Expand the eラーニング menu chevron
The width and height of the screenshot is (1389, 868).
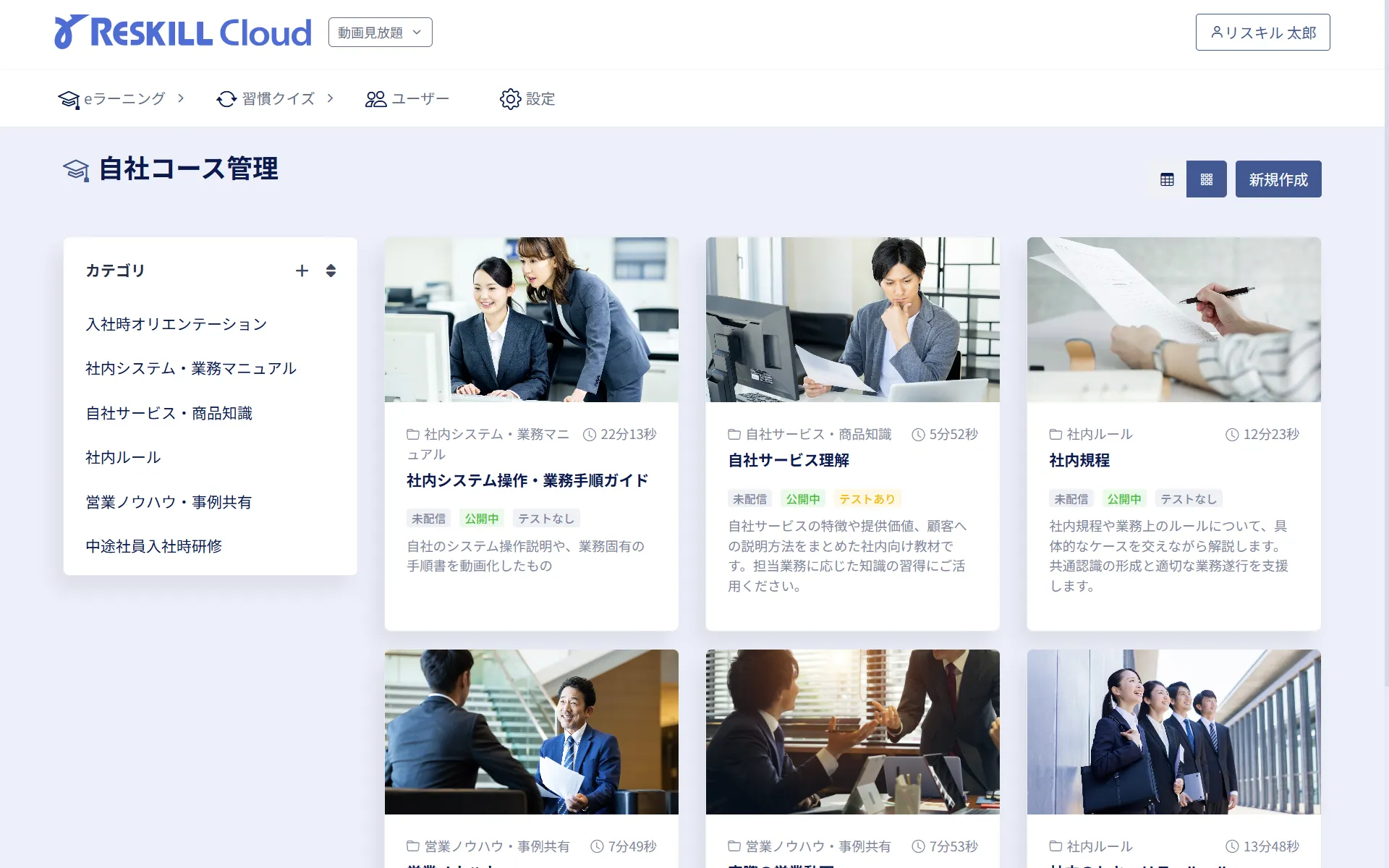[x=181, y=98]
